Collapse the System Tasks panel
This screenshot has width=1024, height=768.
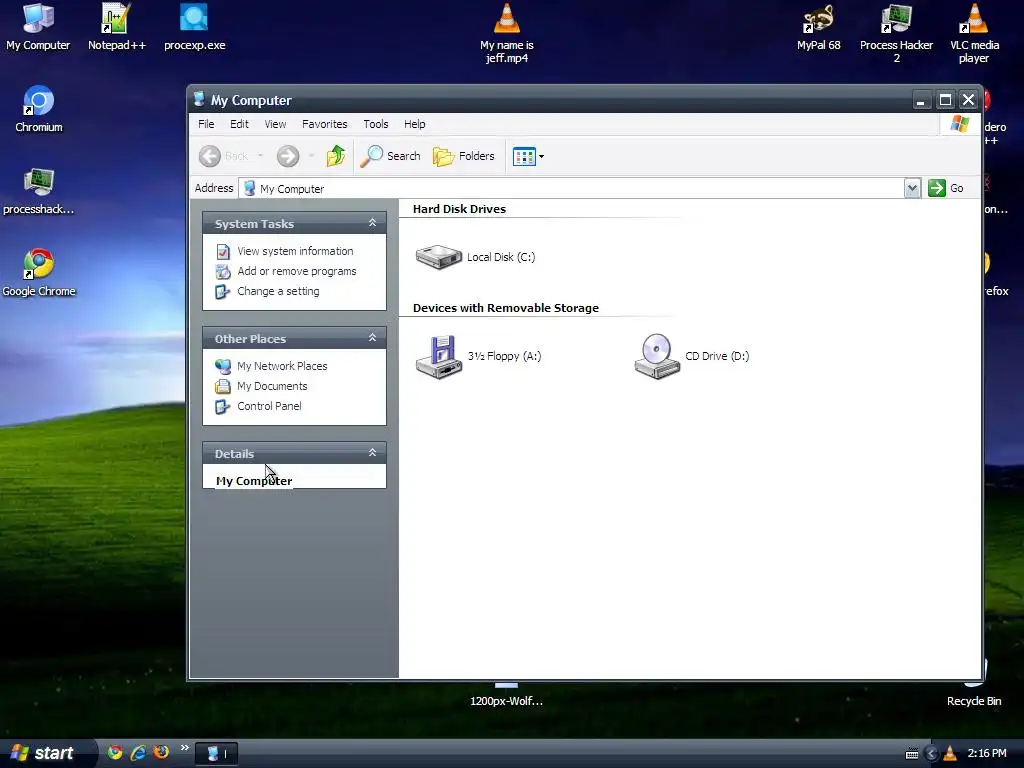(372, 223)
